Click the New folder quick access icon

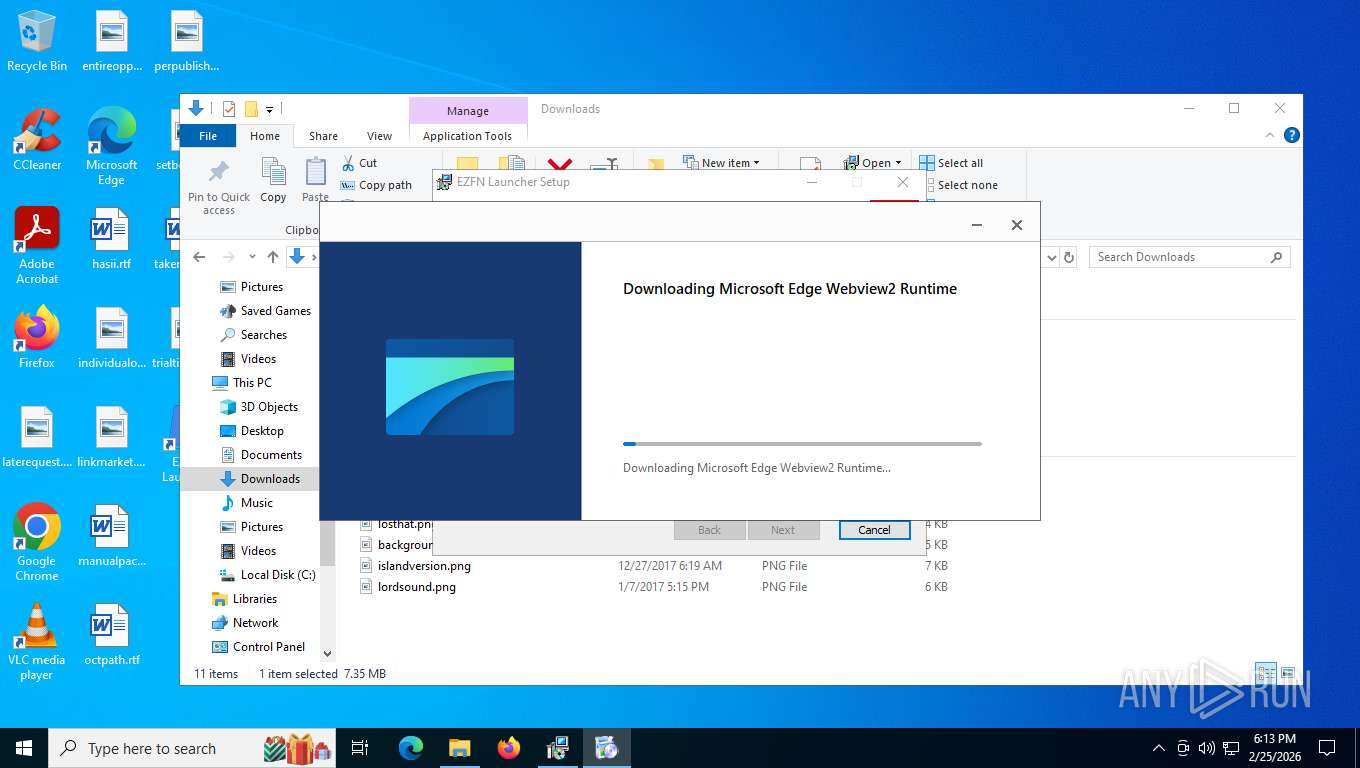252,109
